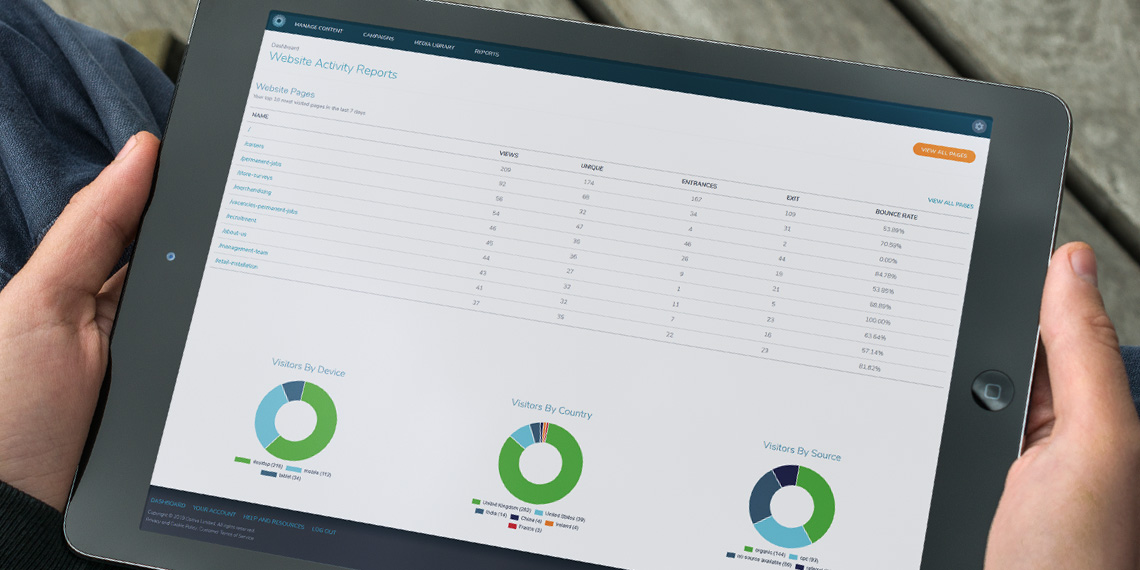
Task: Click the 167 entrances value
Action: tap(697, 198)
